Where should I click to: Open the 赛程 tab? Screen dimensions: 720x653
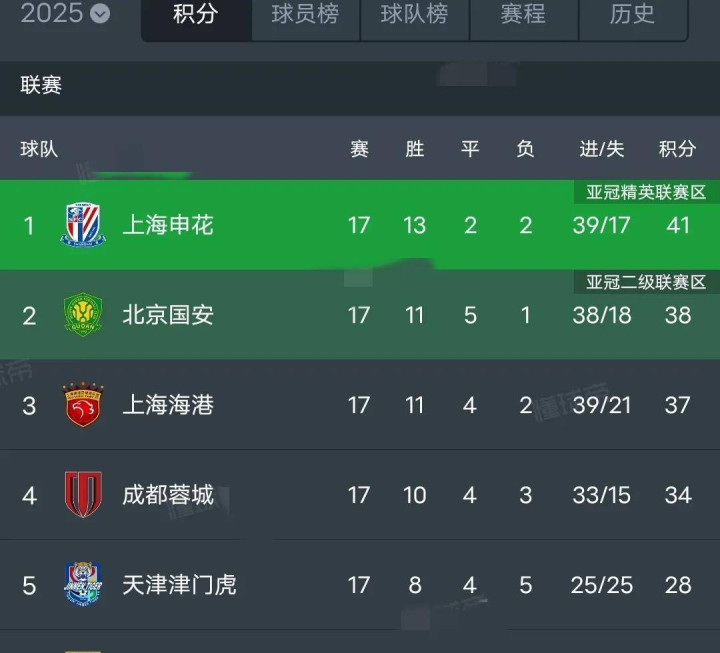[524, 15]
